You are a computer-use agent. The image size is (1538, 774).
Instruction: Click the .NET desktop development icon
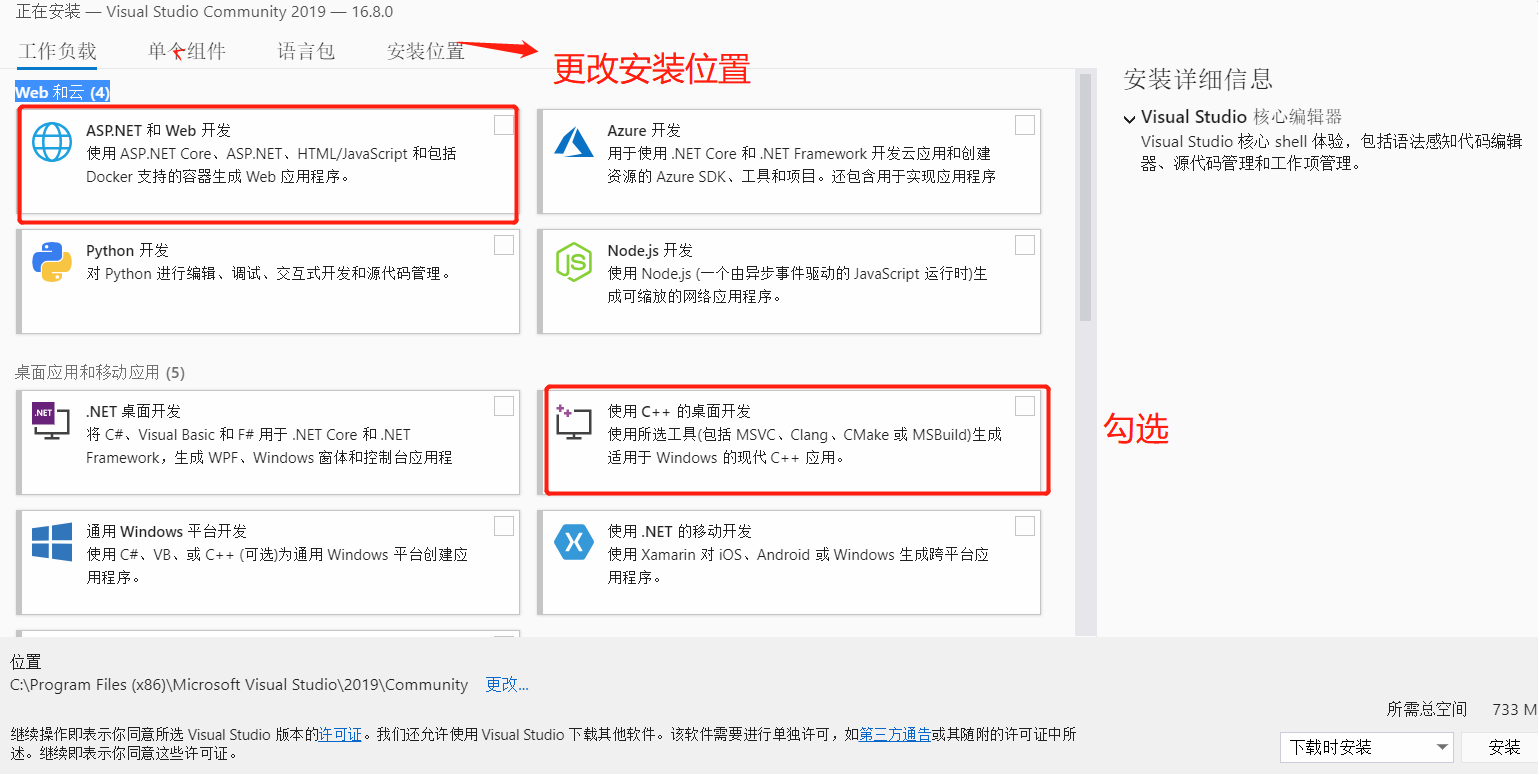tap(51, 421)
